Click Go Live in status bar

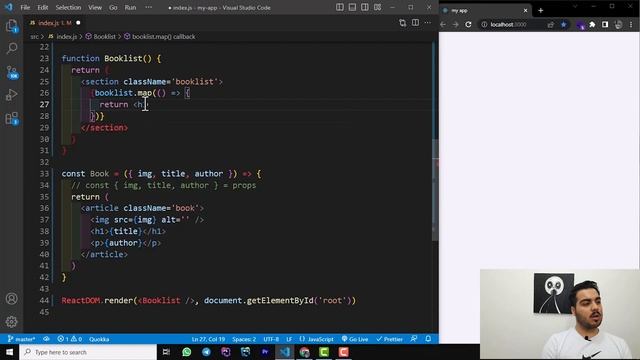click(x=355, y=339)
